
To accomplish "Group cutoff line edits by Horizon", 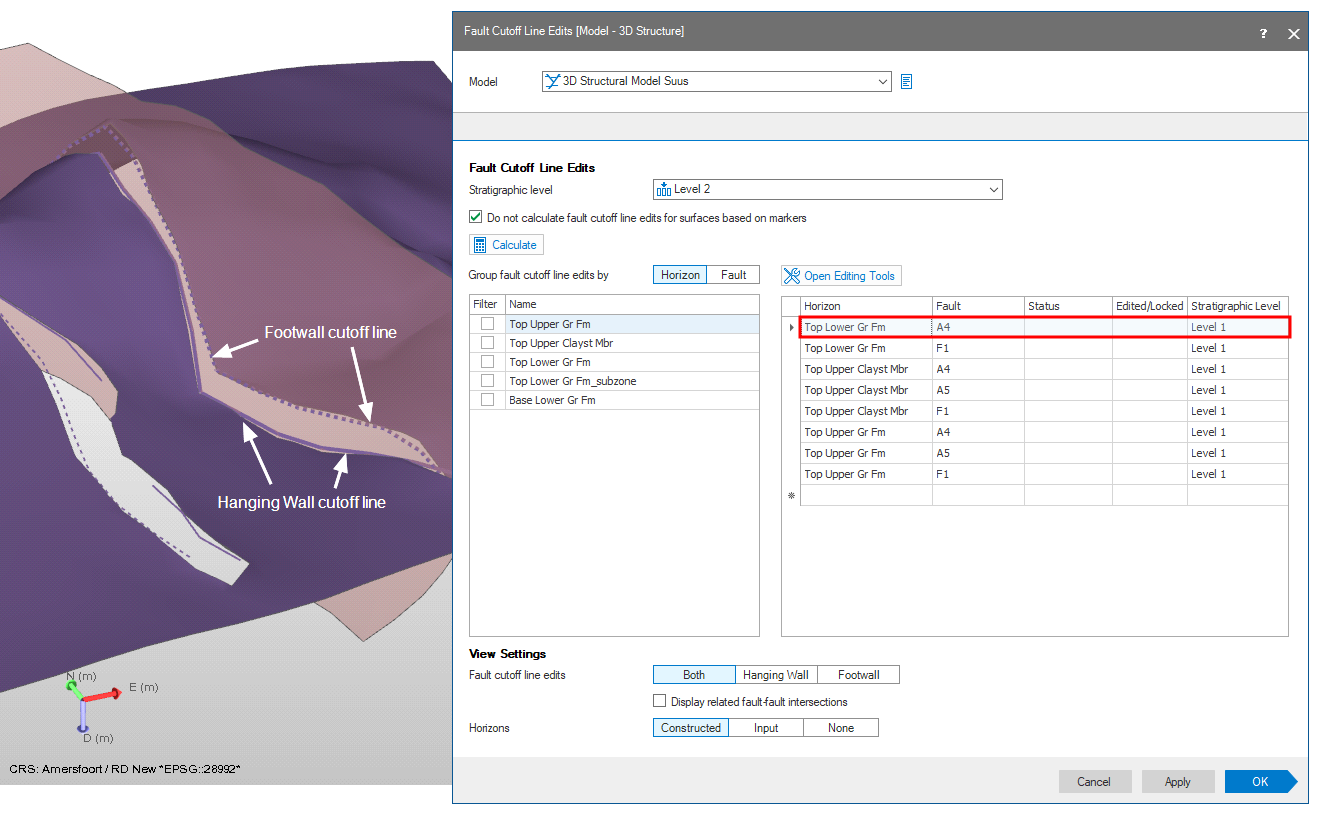I will tap(680, 274).
